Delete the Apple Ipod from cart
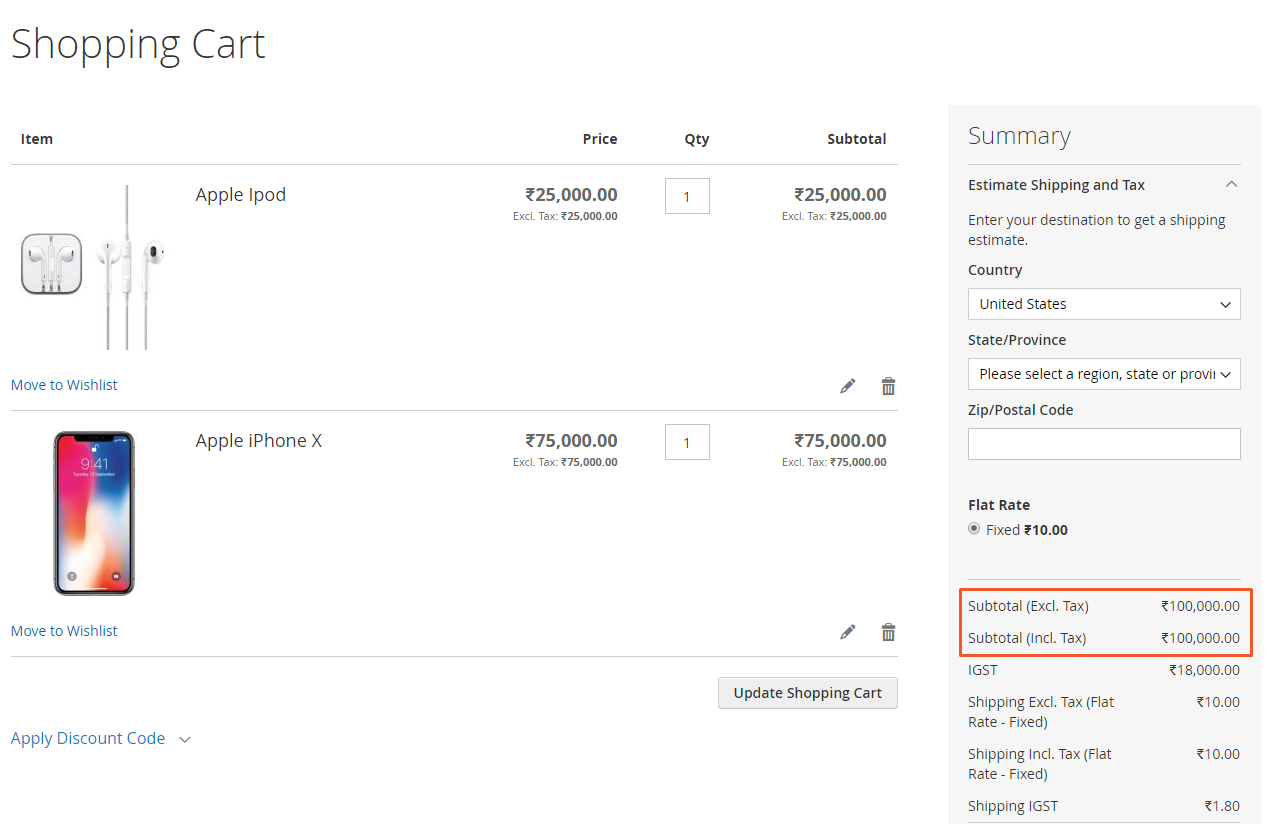The height and width of the screenshot is (824, 1269). 888,386
